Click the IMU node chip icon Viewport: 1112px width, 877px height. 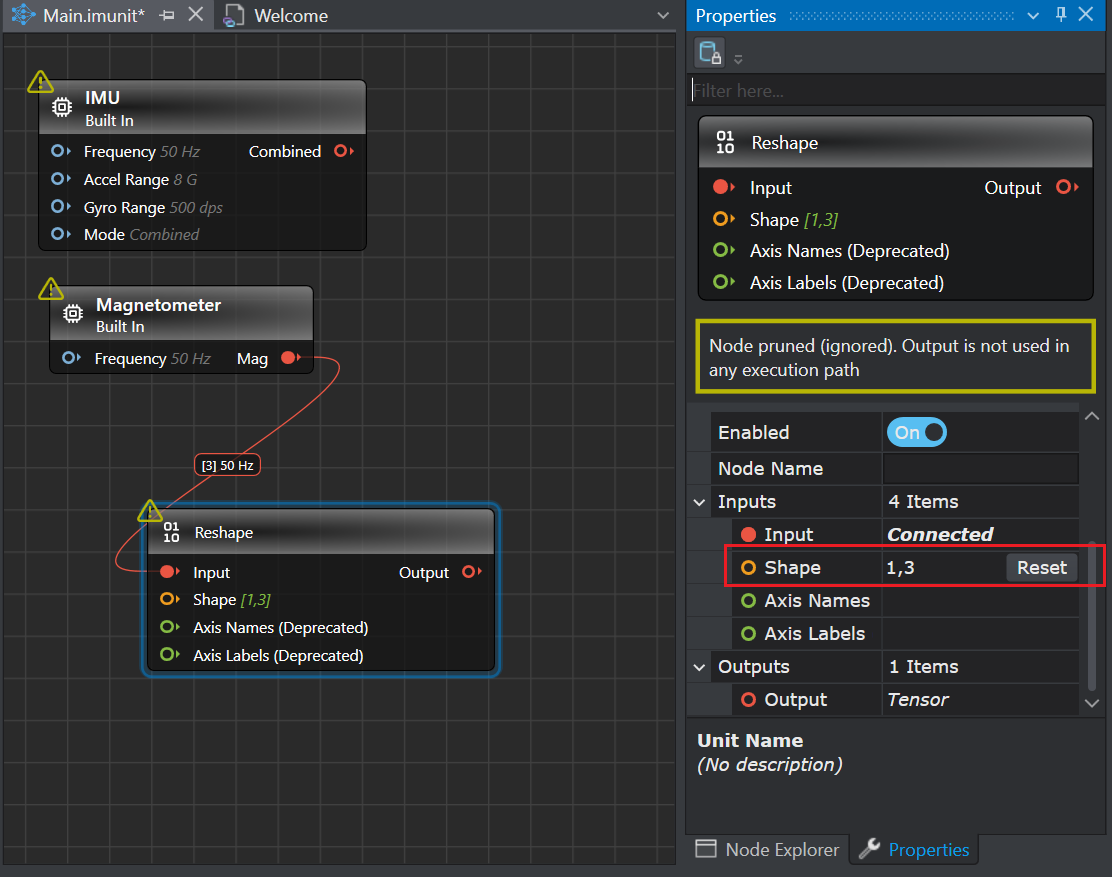[x=62, y=107]
